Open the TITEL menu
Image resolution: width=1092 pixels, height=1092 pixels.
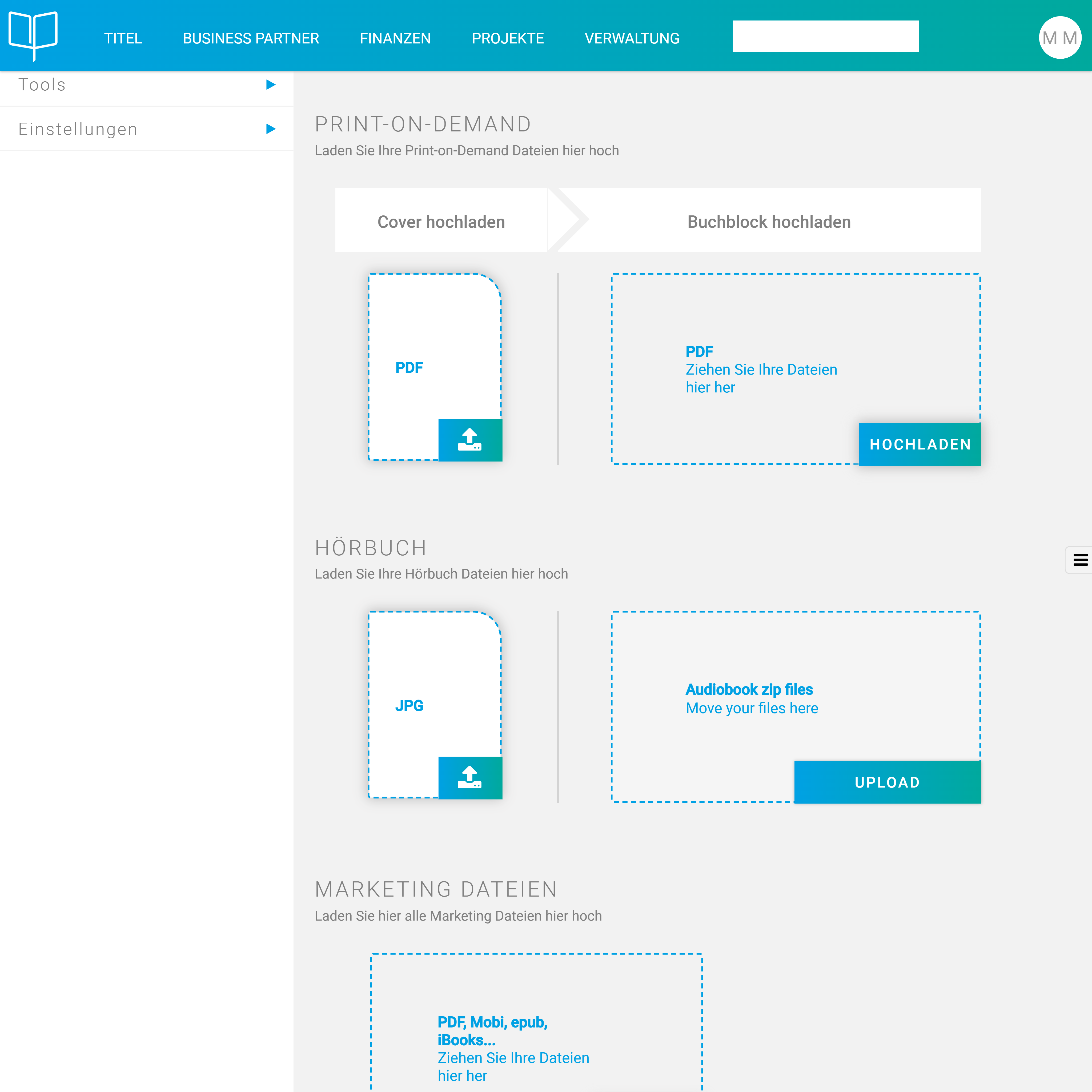click(123, 38)
